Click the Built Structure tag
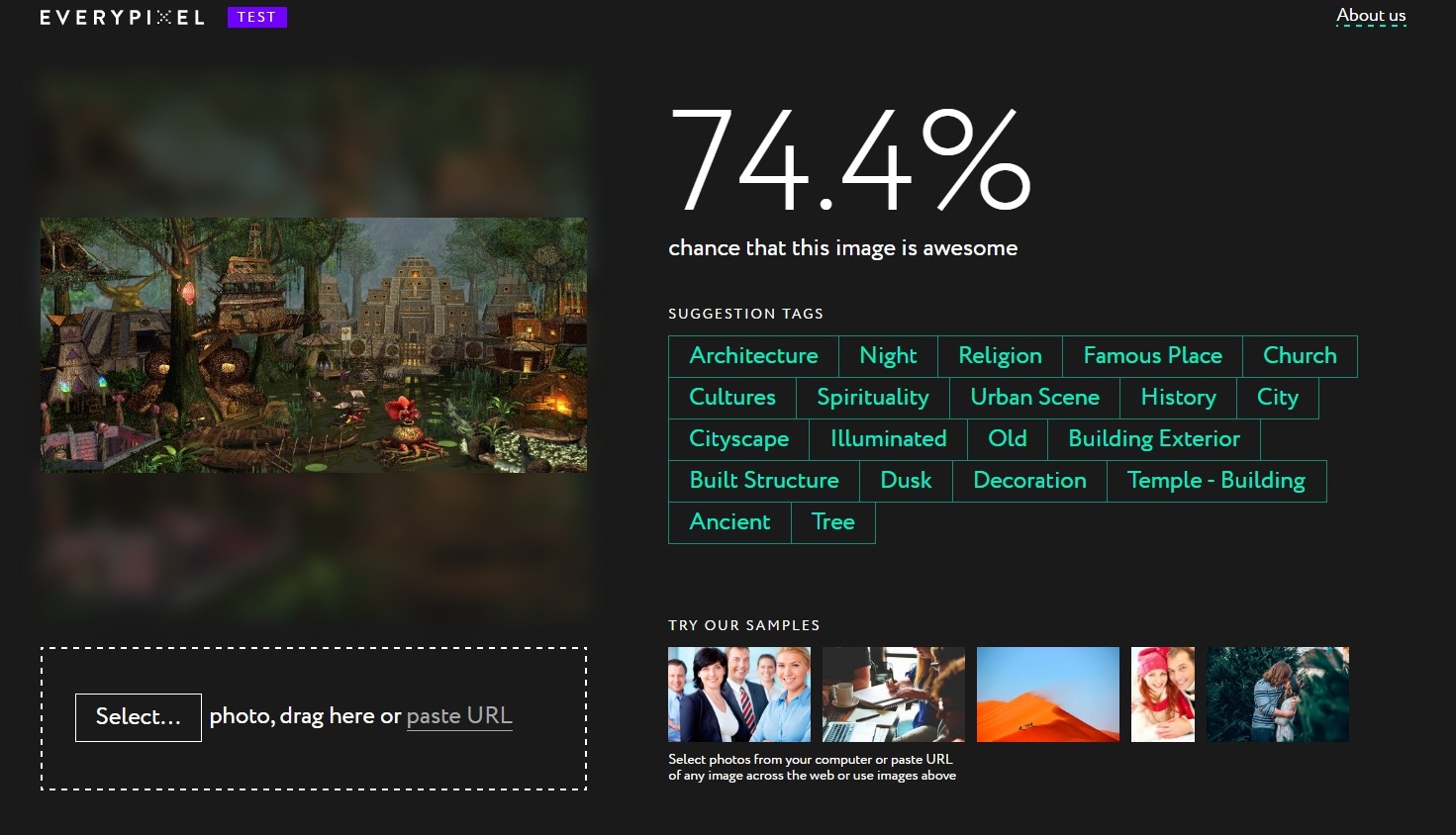Screen dimensions: 1456x835 pyautogui.click(x=764, y=481)
